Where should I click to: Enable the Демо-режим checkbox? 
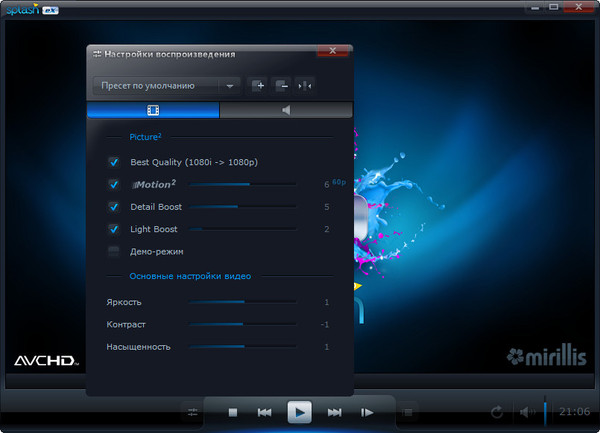[x=114, y=251]
